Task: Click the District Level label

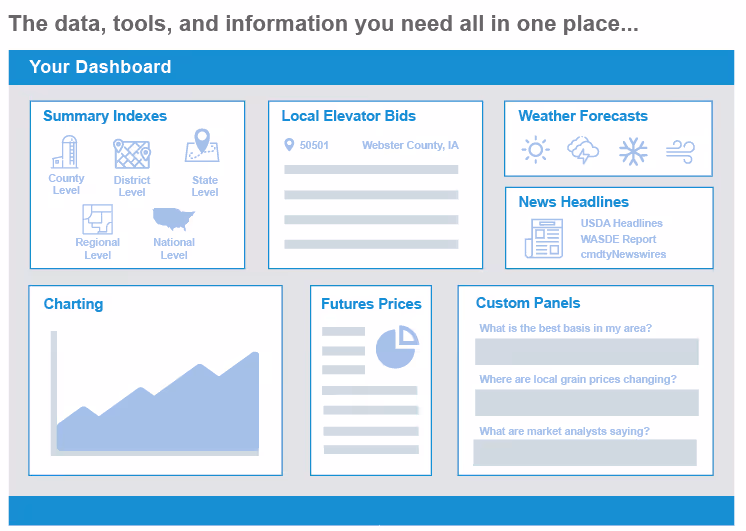Action: (132, 186)
